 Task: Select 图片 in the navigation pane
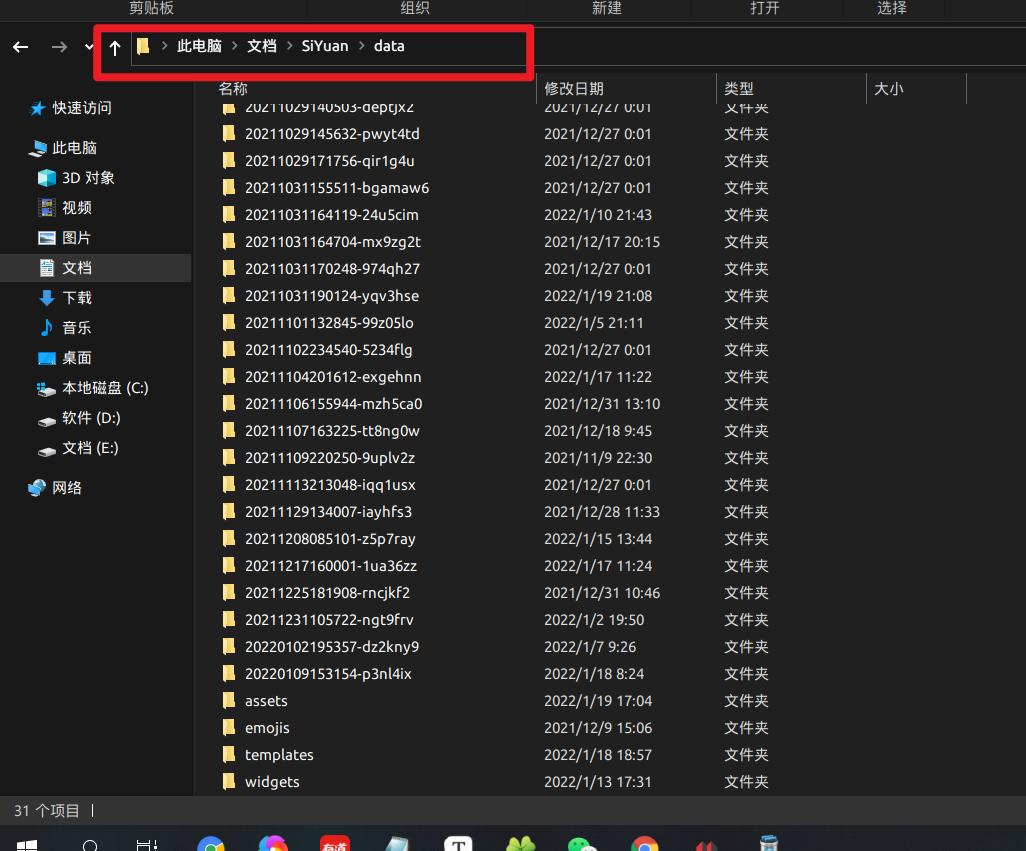click(75, 238)
